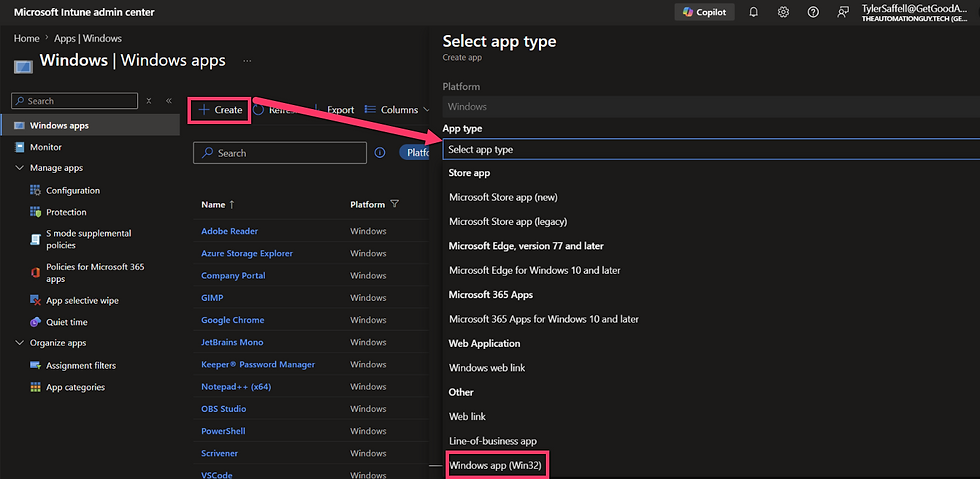The width and height of the screenshot is (980, 479).
Task: Open Monitor in the sidebar
Action: click(46, 147)
